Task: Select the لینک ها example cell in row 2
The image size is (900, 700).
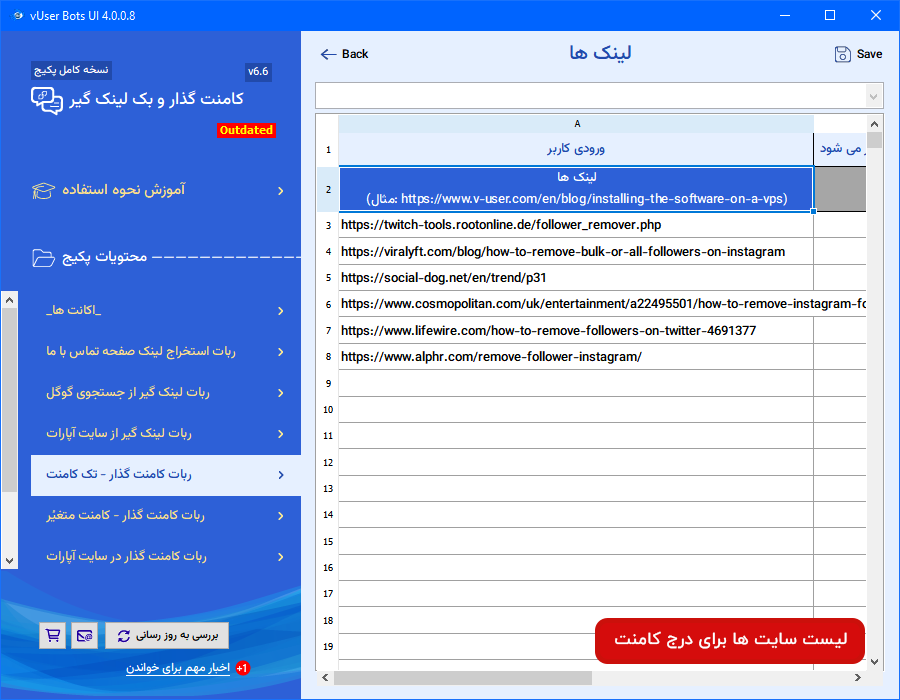Action: pos(576,189)
